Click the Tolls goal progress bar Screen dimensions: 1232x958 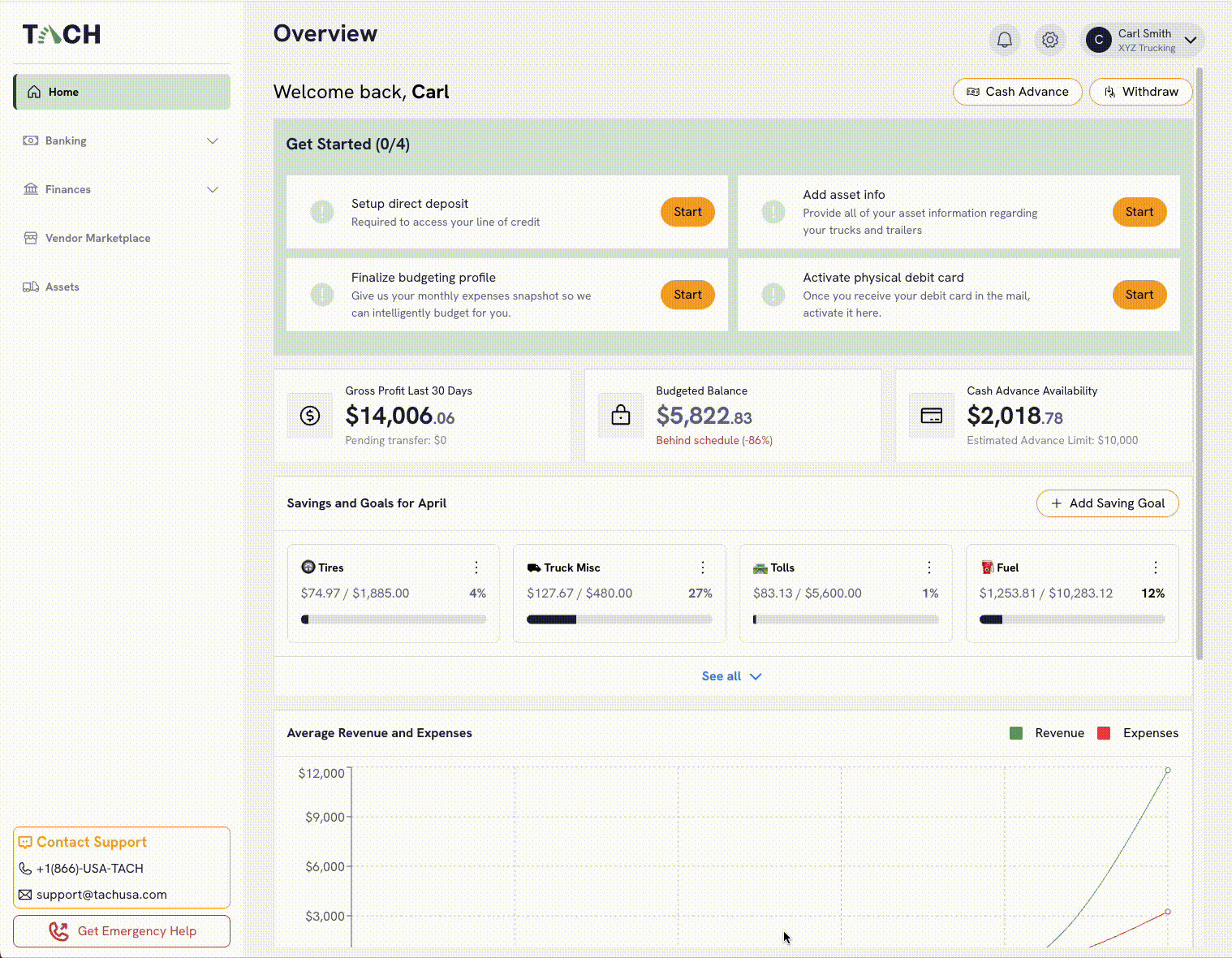point(846,619)
